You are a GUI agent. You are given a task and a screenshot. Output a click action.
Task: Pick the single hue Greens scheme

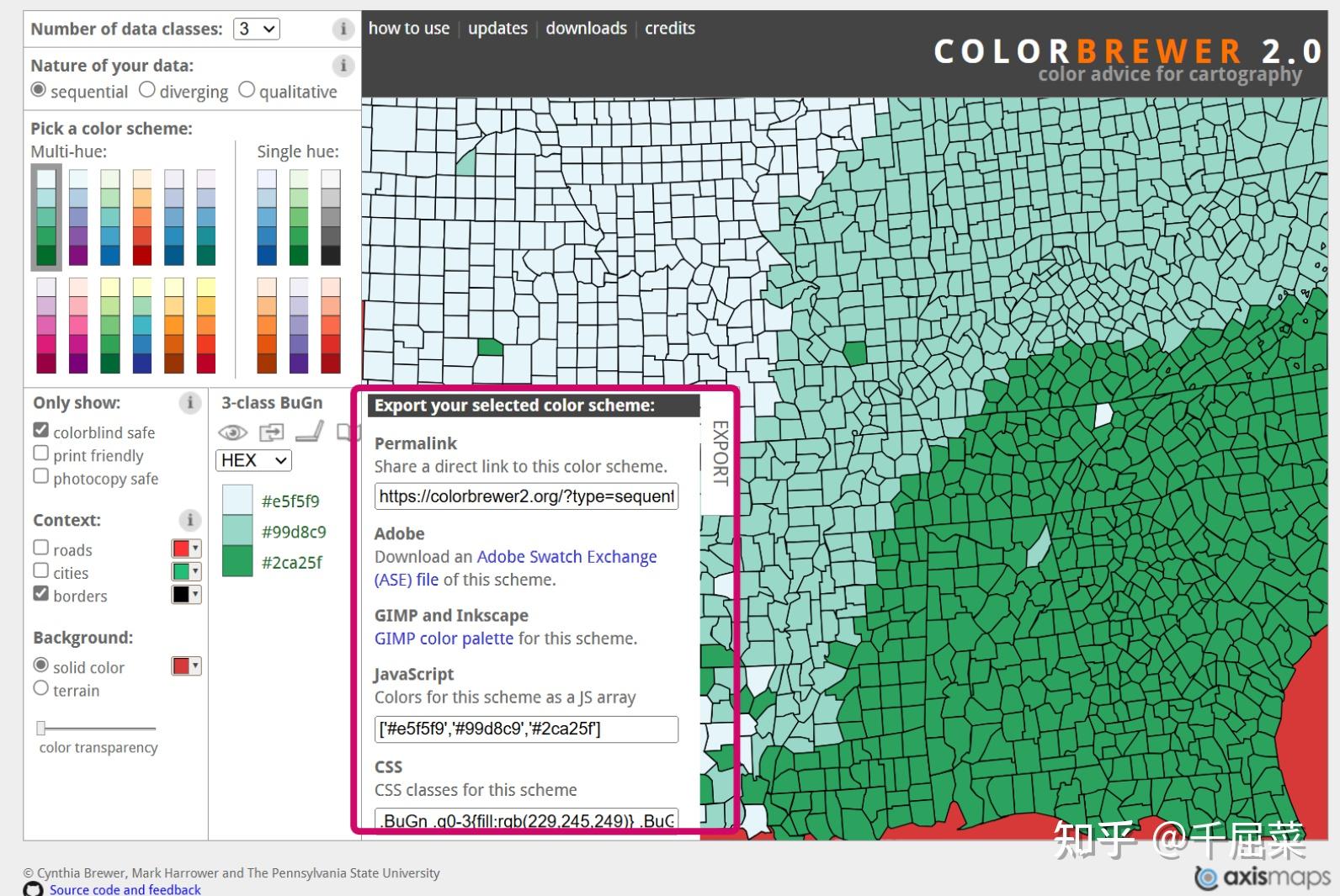(299, 217)
